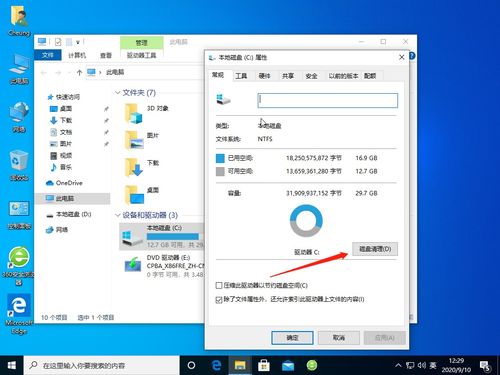Collapse the 设备和驱动器 (3) group
The image size is (500, 375).
click(x=117, y=215)
